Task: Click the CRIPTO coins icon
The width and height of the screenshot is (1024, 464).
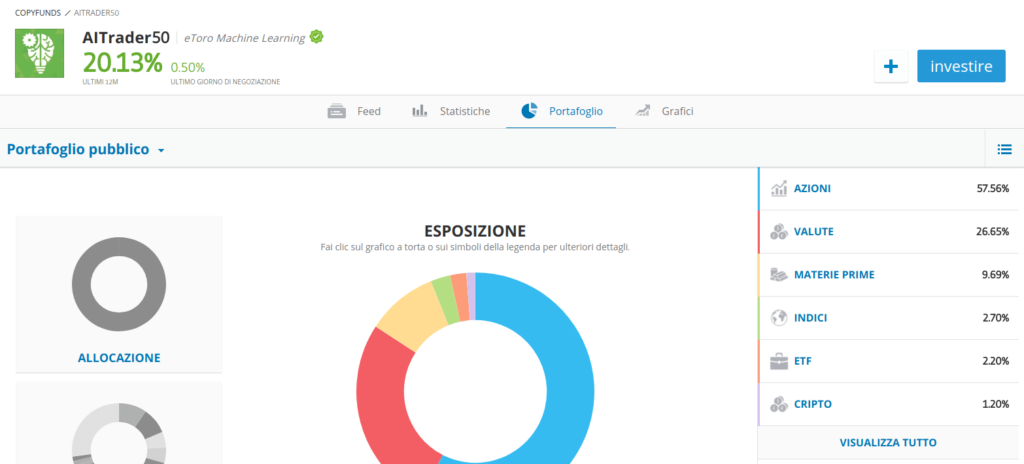Action: [x=778, y=405]
